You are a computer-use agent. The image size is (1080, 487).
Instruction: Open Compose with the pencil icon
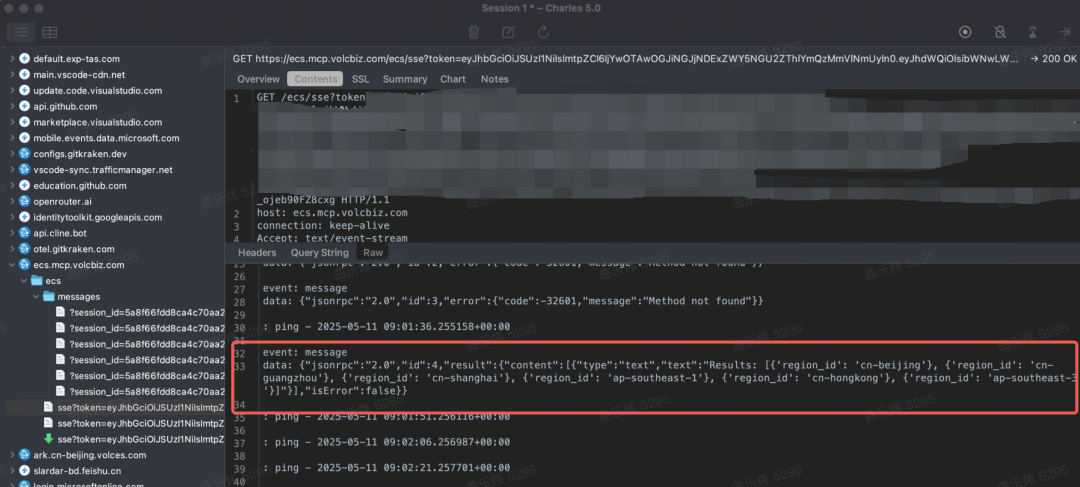pos(508,32)
